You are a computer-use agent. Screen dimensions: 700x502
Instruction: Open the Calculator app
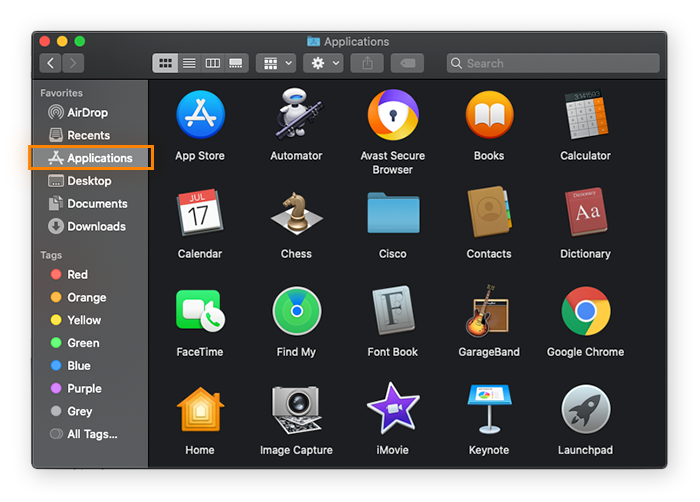point(586,115)
